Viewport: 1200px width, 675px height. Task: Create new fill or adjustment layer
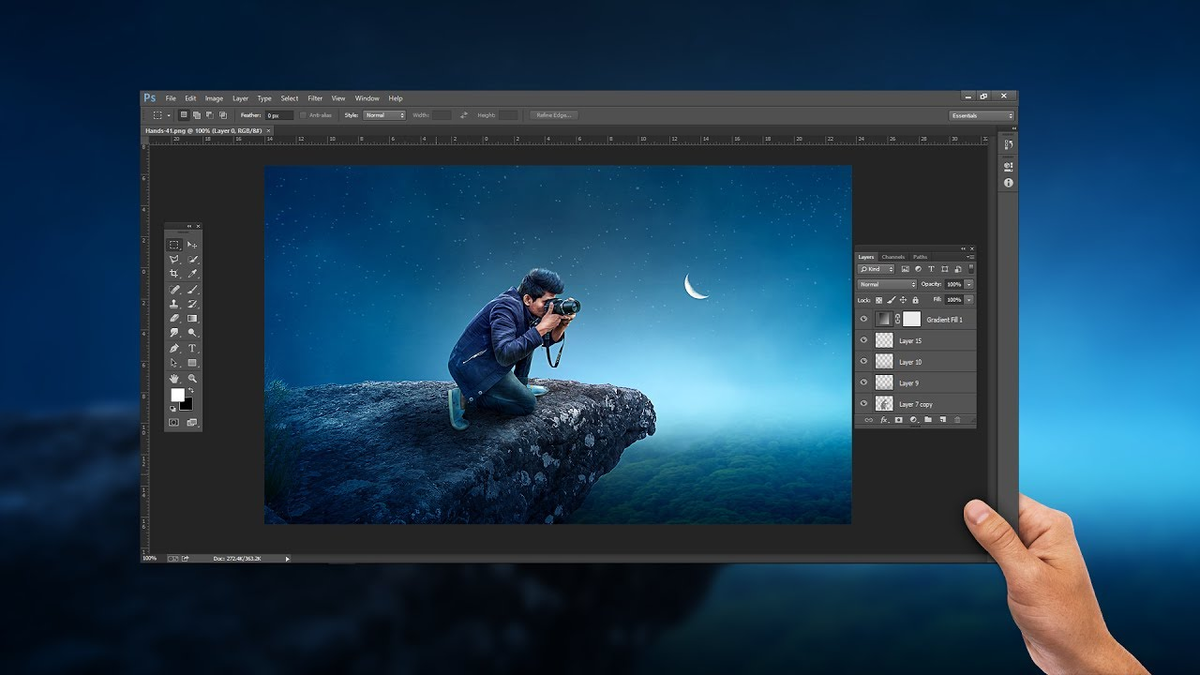914,420
